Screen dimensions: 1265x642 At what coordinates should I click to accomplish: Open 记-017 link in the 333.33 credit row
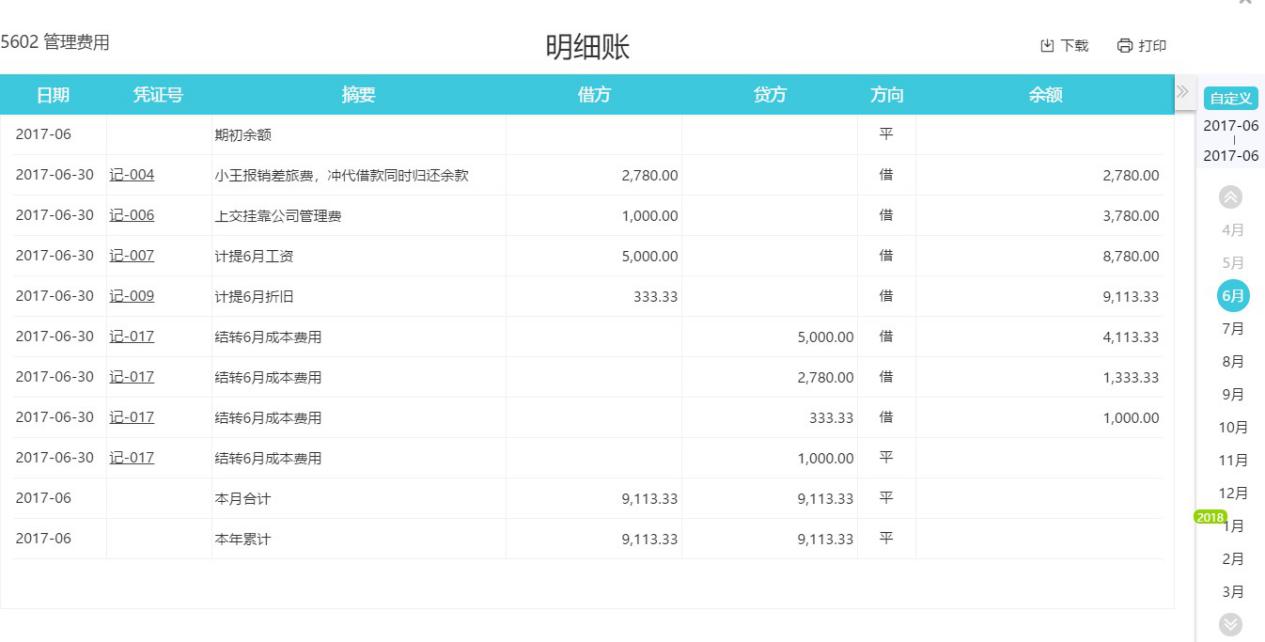tap(131, 418)
